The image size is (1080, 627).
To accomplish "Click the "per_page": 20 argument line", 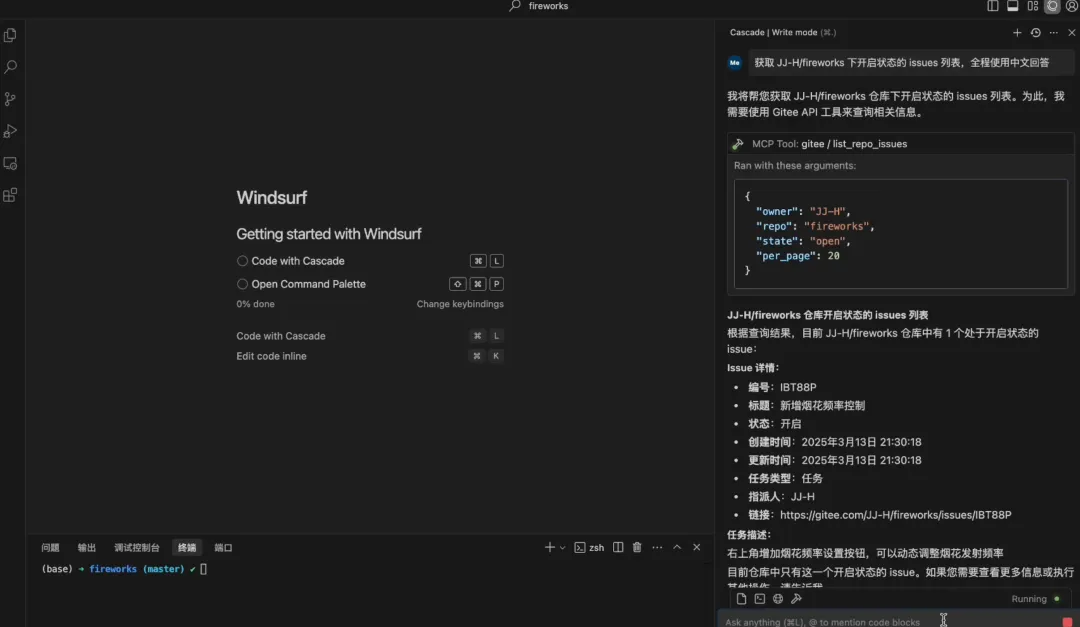I will pyautogui.click(x=798, y=256).
